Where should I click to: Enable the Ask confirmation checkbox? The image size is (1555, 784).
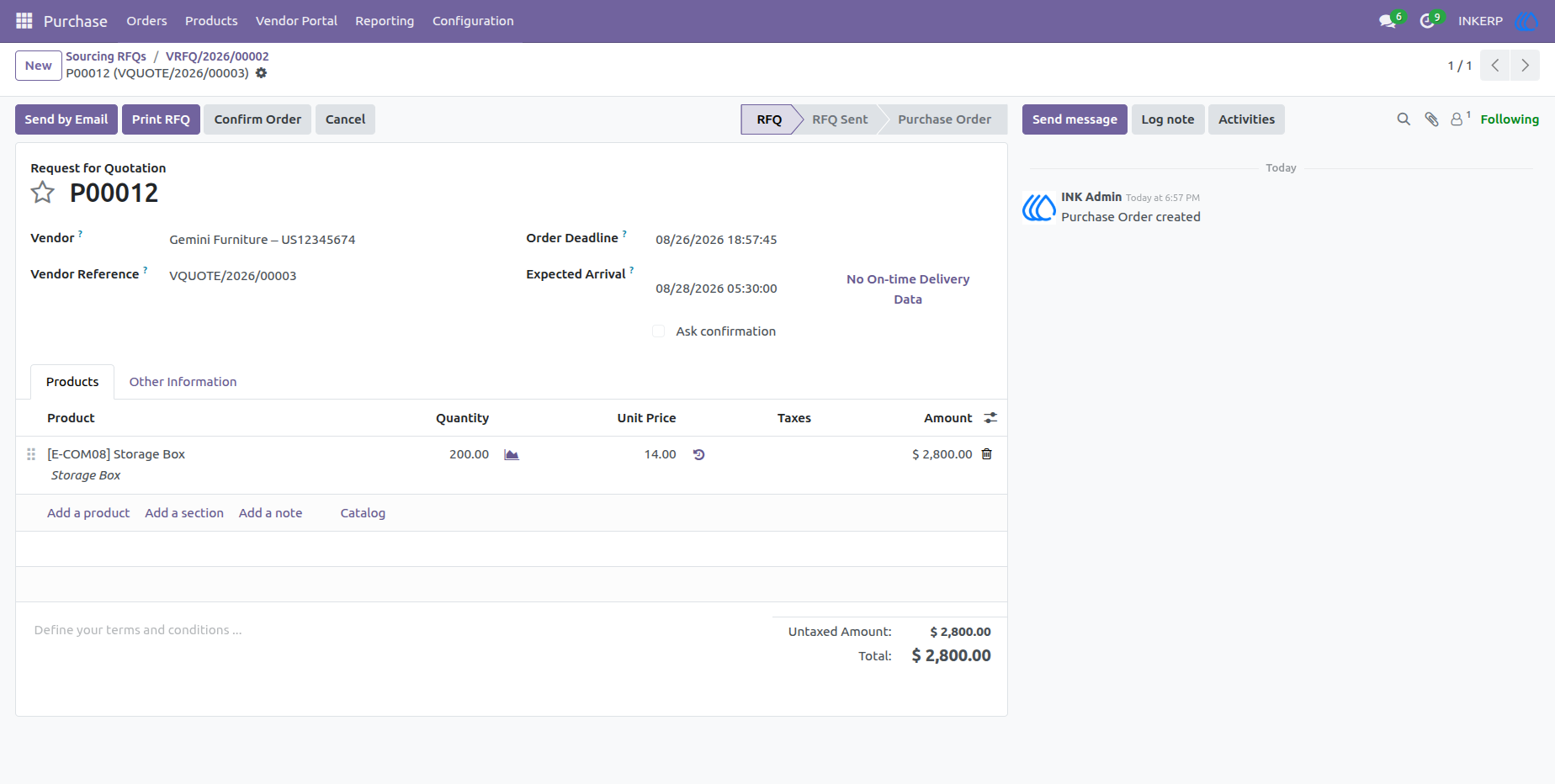point(659,331)
